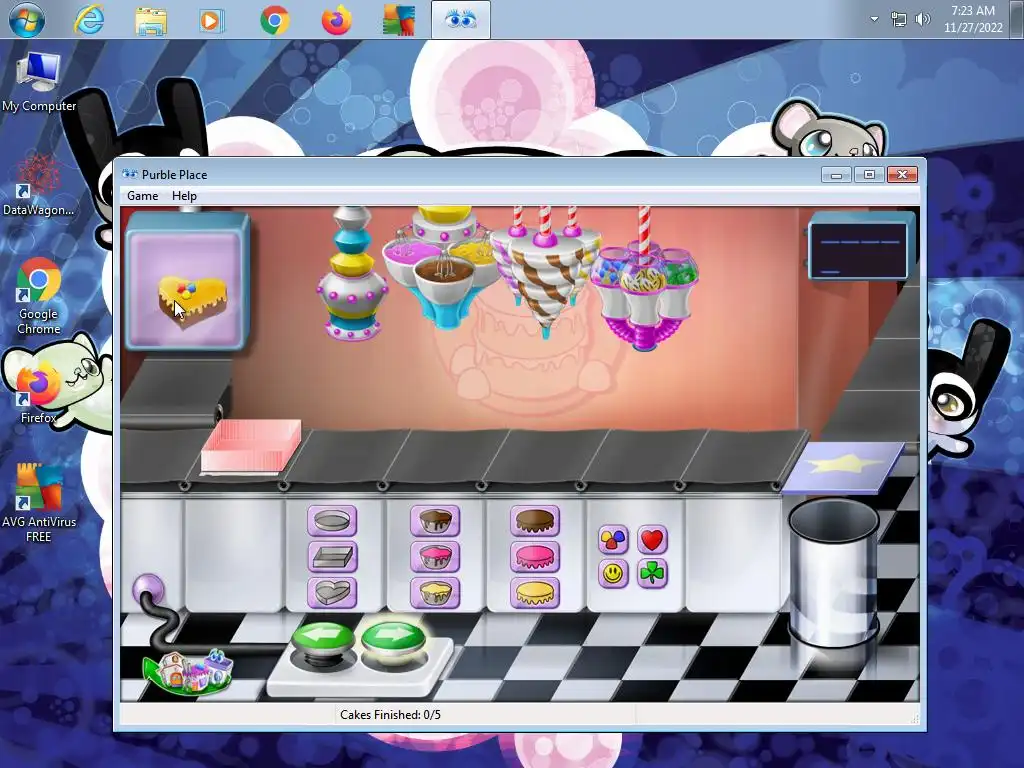Screen dimensions: 1024x768
Task: Close the Purble Place window
Action: click(902, 174)
